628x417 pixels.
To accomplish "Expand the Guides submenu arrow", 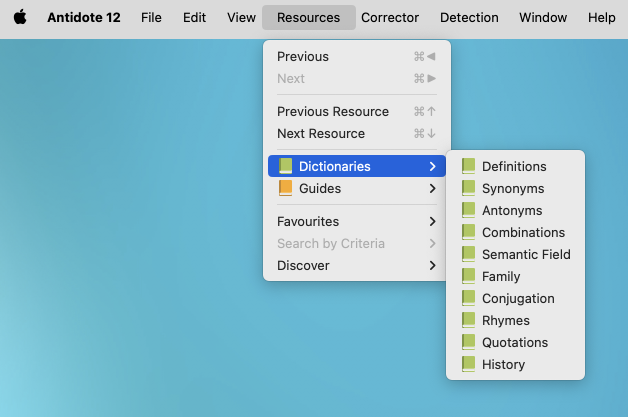I will pos(432,188).
